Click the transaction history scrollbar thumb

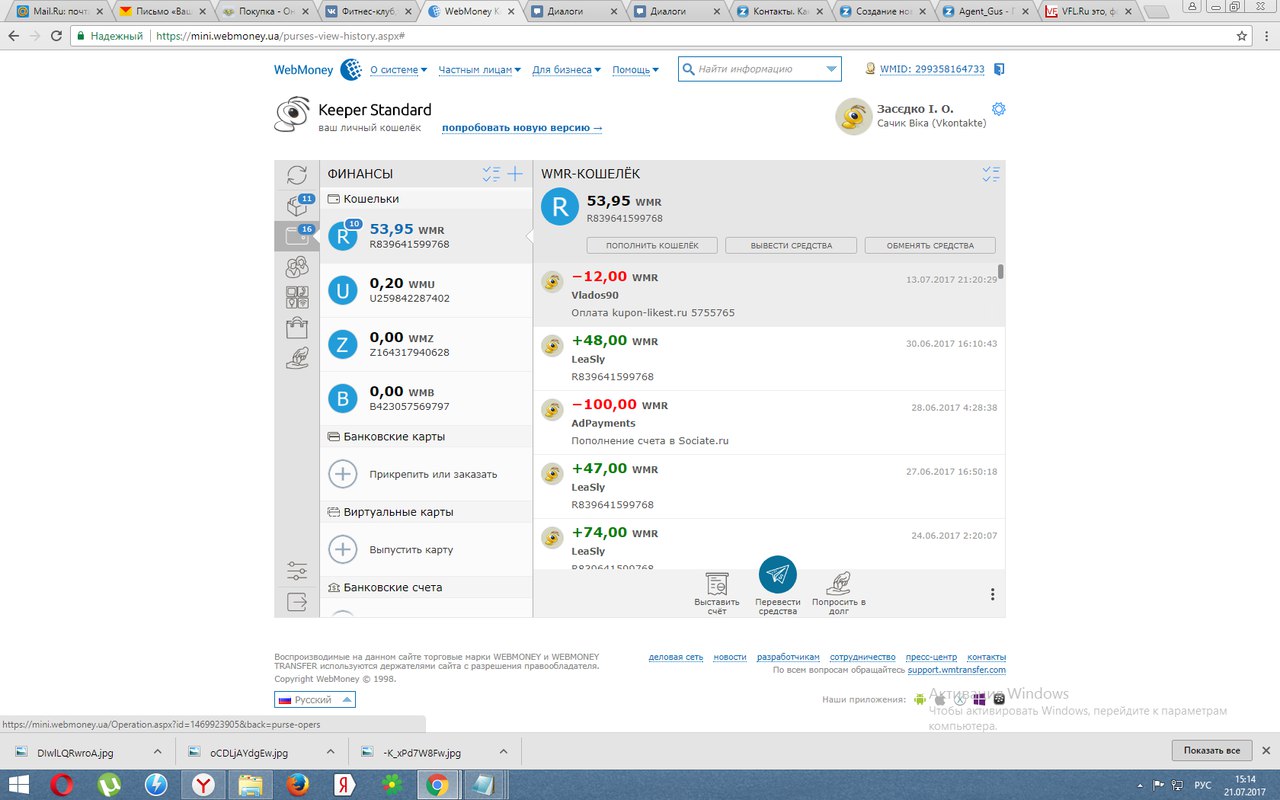click(x=1001, y=271)
